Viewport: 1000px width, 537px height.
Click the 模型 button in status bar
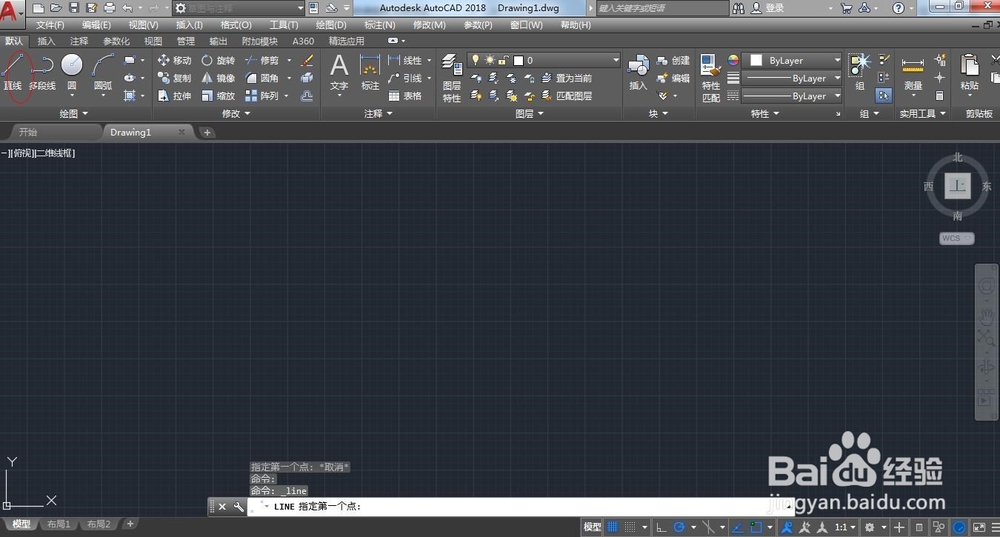click(592, 527)
